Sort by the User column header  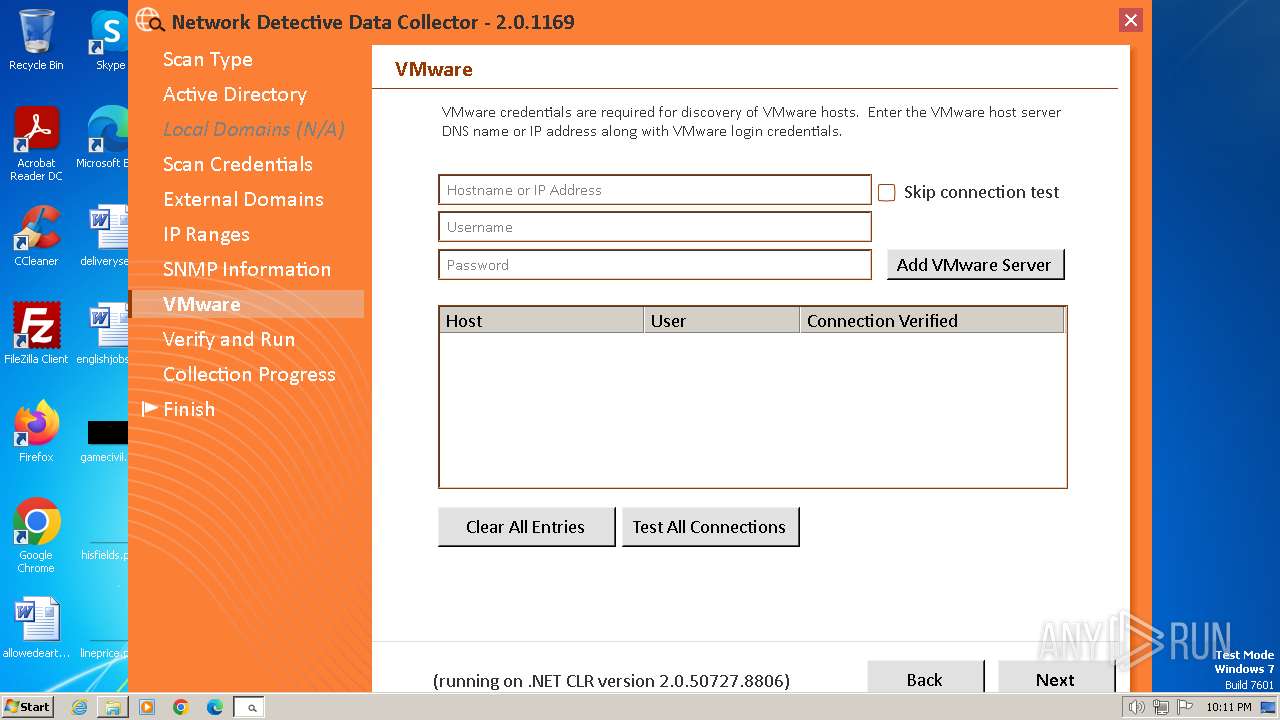click(722, 320)
